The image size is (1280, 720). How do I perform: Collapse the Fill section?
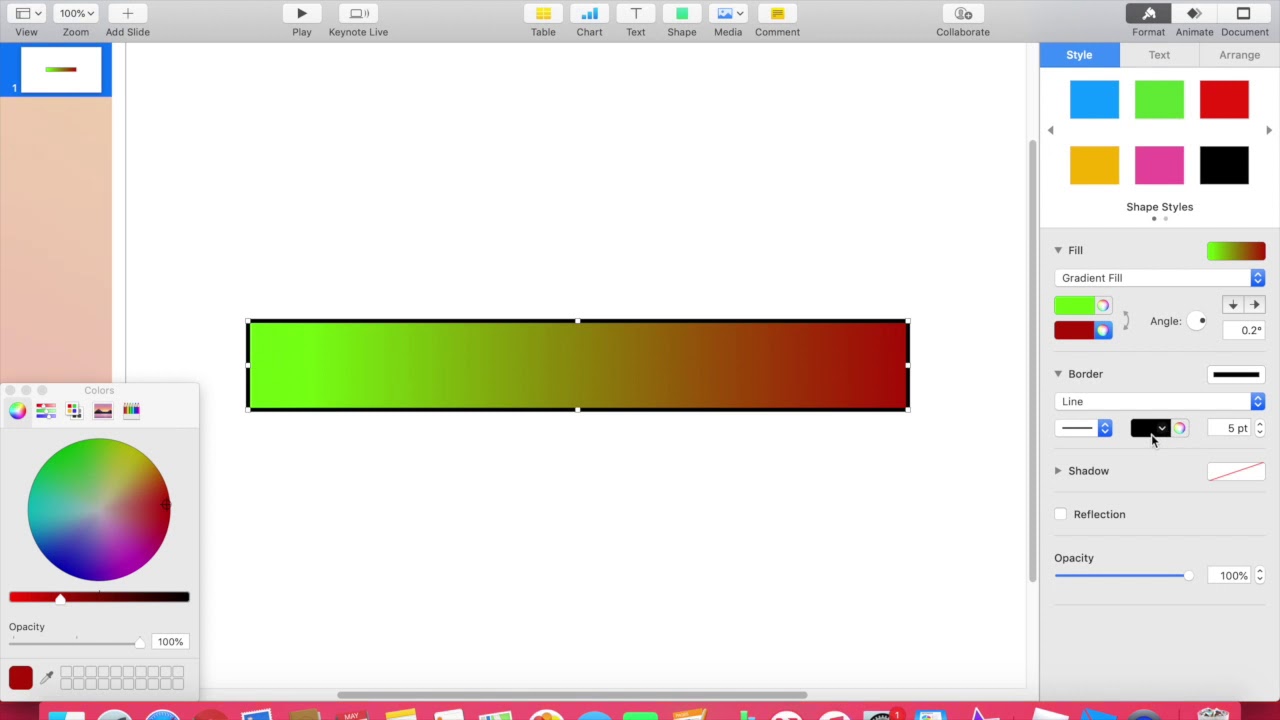1058,250
